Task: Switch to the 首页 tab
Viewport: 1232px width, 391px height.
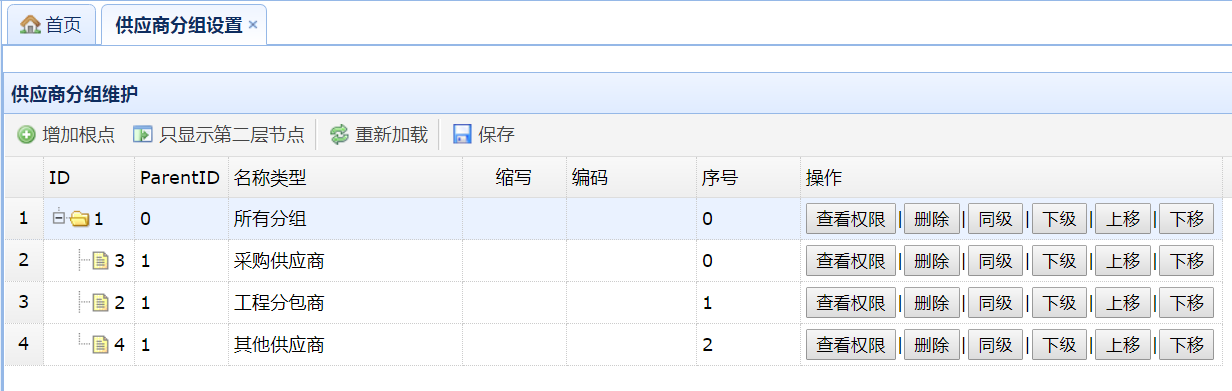Action: [x=52, y=25]
